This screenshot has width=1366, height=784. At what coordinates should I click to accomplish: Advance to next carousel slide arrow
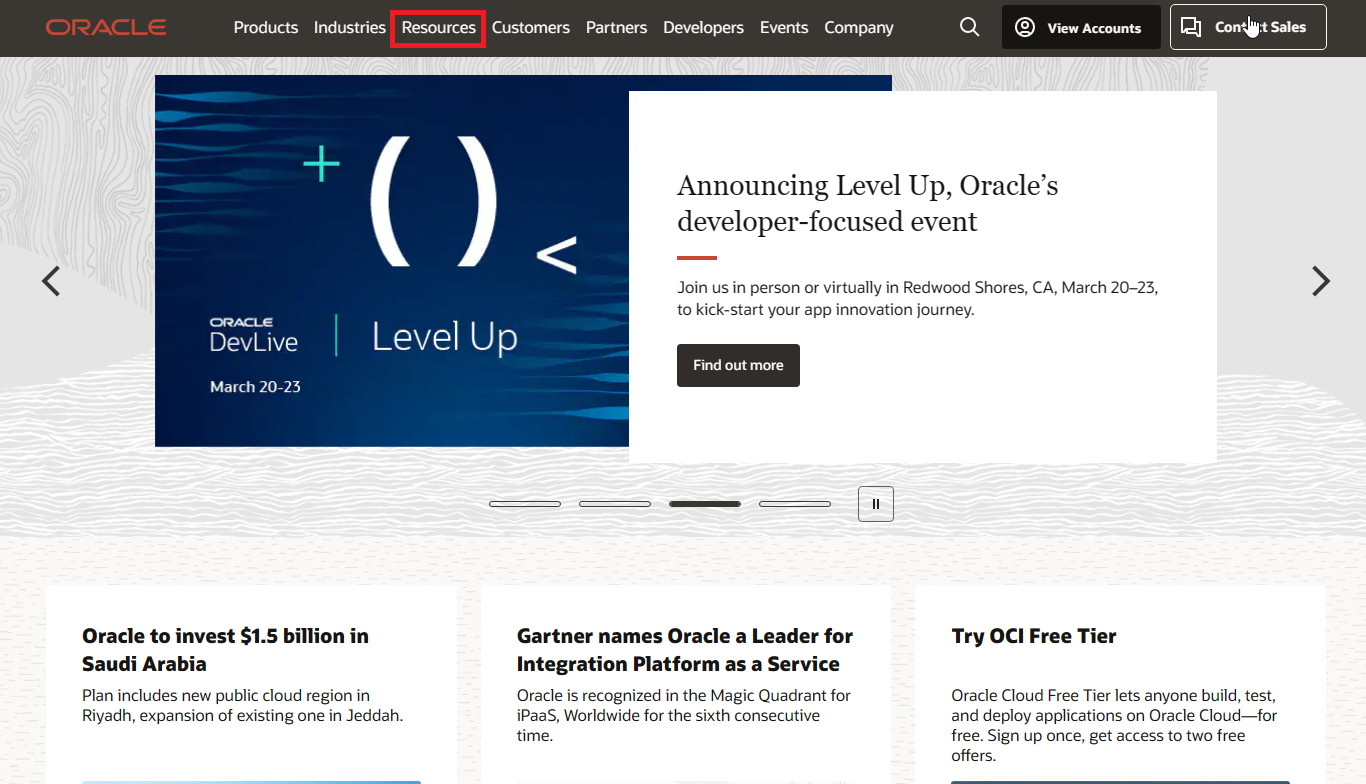tap(1321, 281)
